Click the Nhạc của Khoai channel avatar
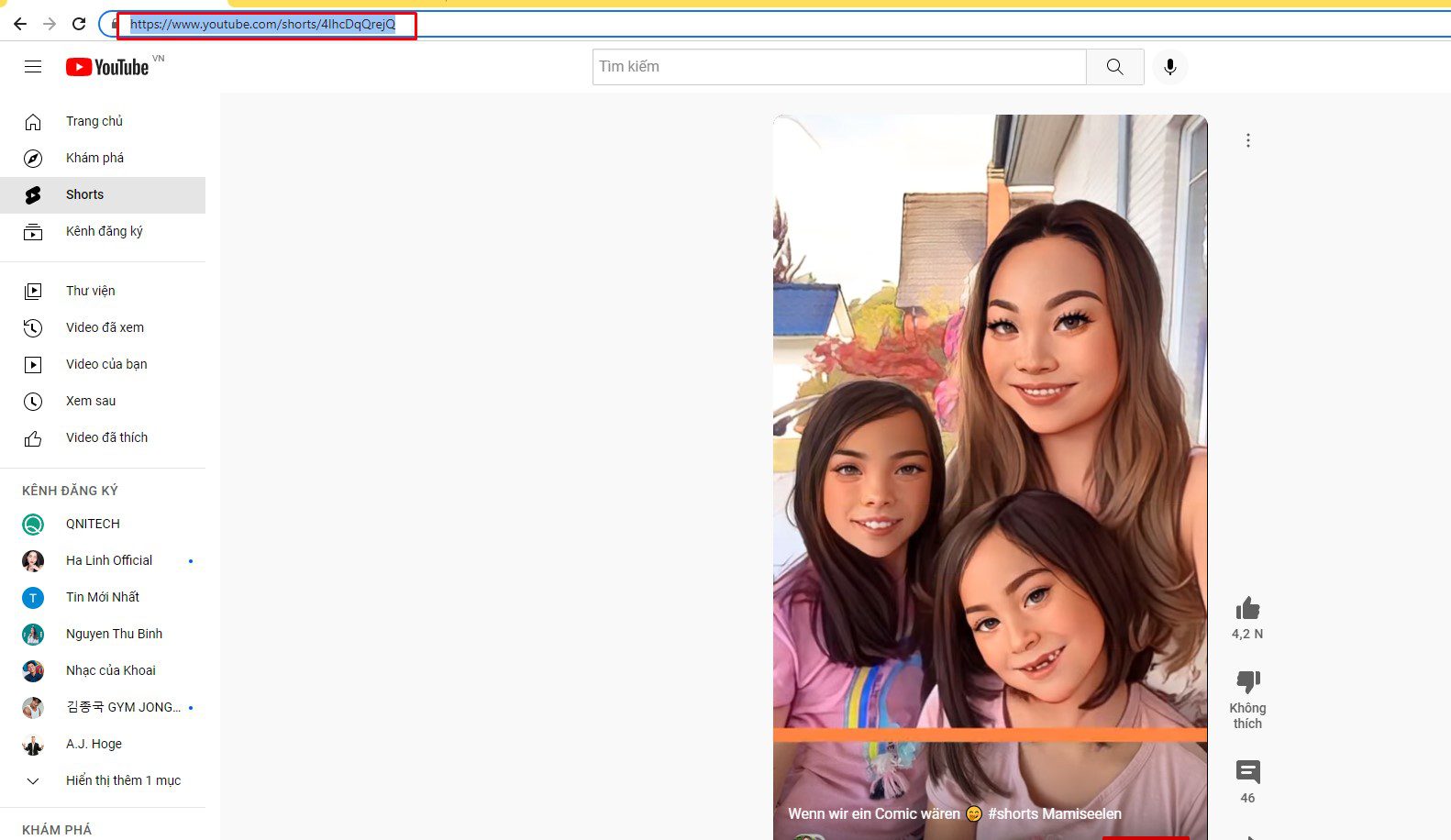This screenshot has height=840, width=1451. tap(33, 671)
